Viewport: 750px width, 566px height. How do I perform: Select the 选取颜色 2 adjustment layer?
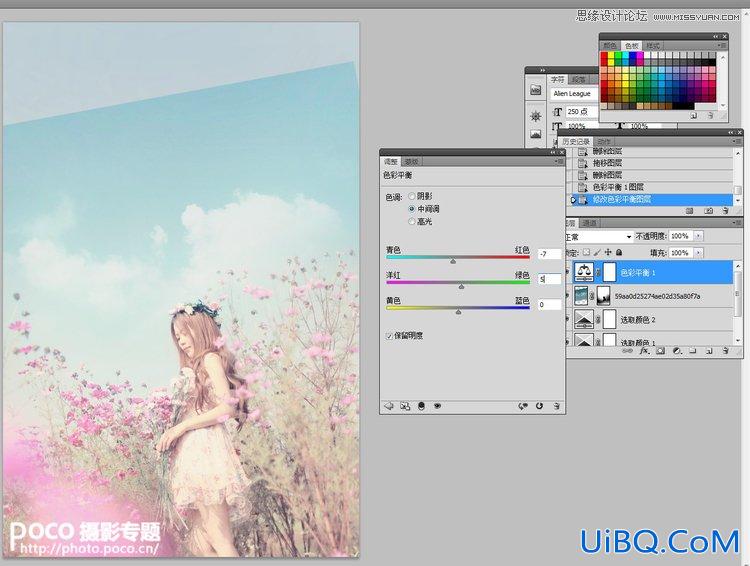pos(652,320)
